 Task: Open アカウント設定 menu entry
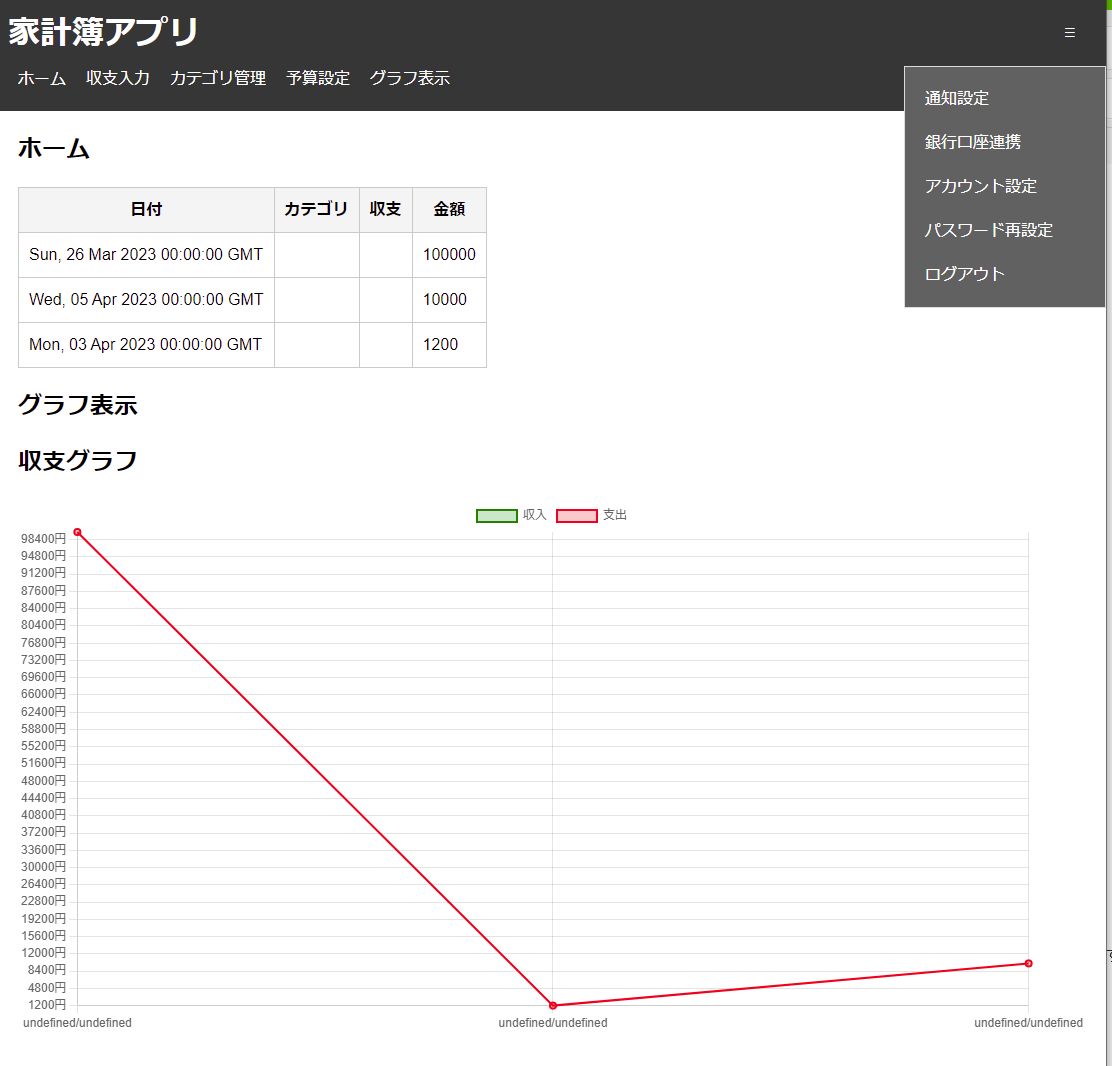[x=980, y=186]
